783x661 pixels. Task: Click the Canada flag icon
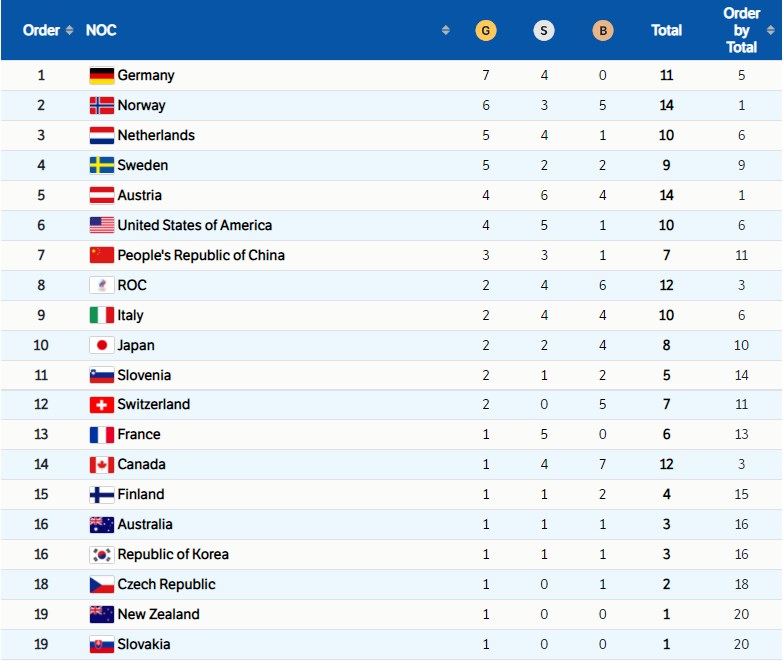point(101,464)
